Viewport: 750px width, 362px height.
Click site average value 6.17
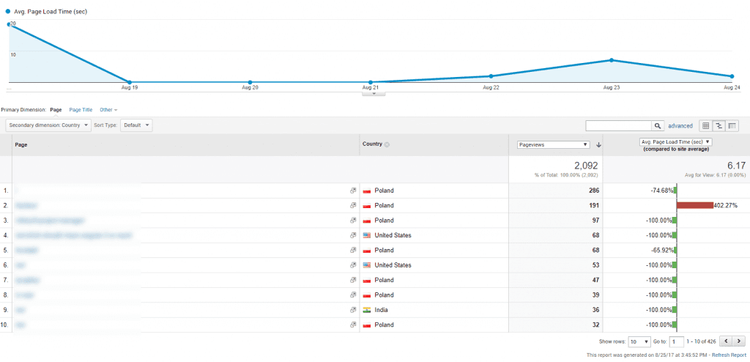(x=737, y=165)
